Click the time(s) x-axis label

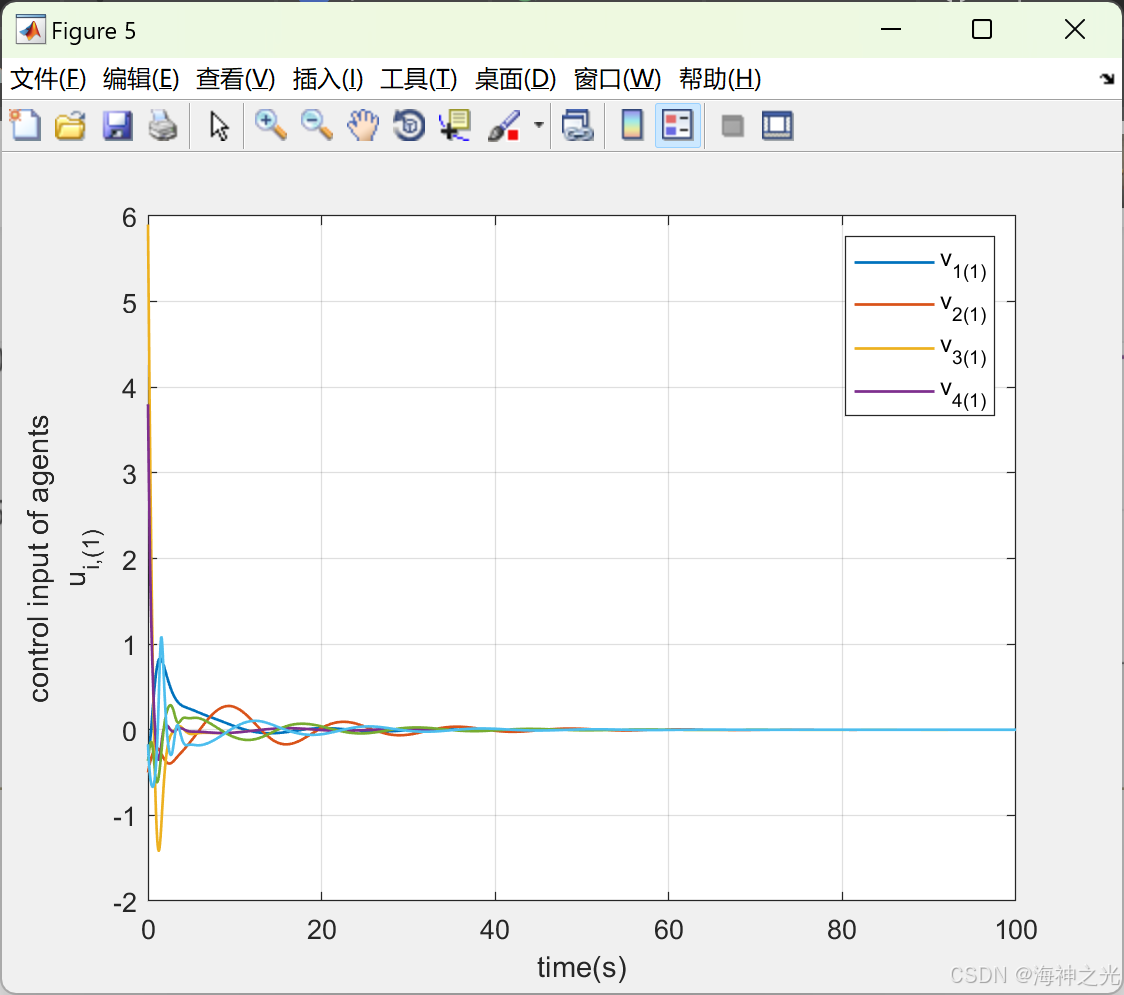point(582,968)
